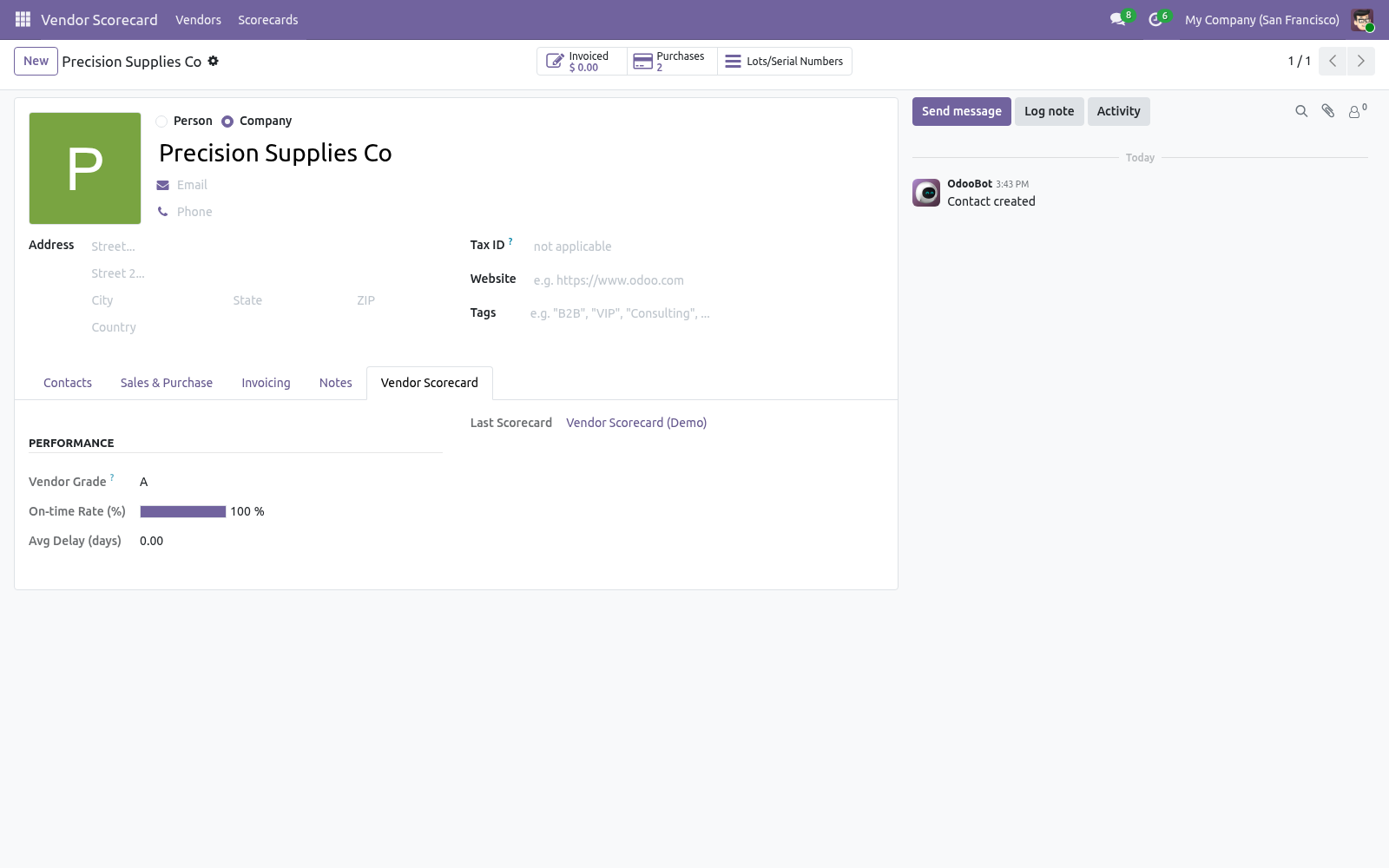Switch to the Contacts tab
Viewport: 1389px width, 868px height.
tap(68, 383)
